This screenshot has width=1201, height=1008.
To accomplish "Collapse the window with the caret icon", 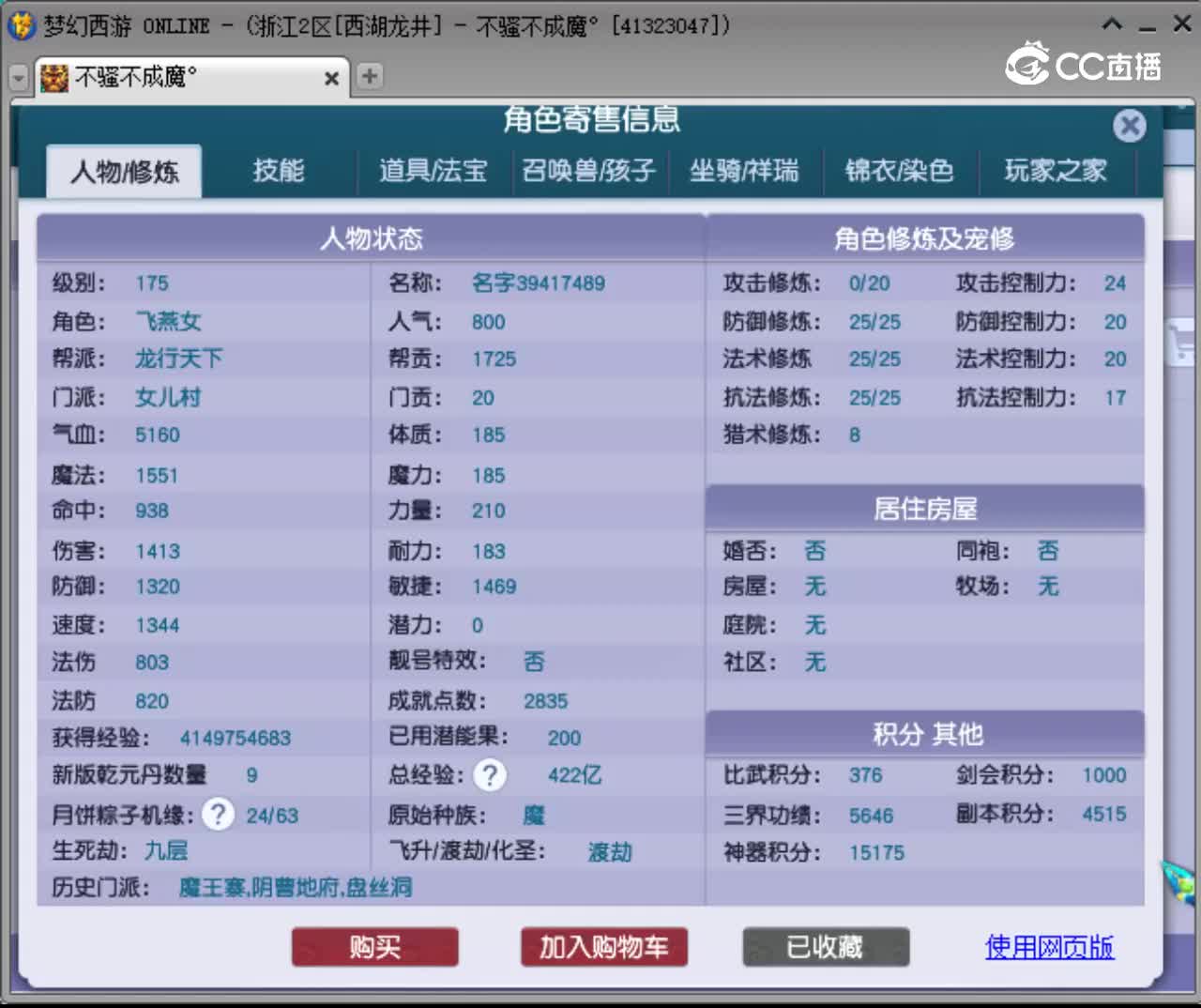I will point(1112,24).
